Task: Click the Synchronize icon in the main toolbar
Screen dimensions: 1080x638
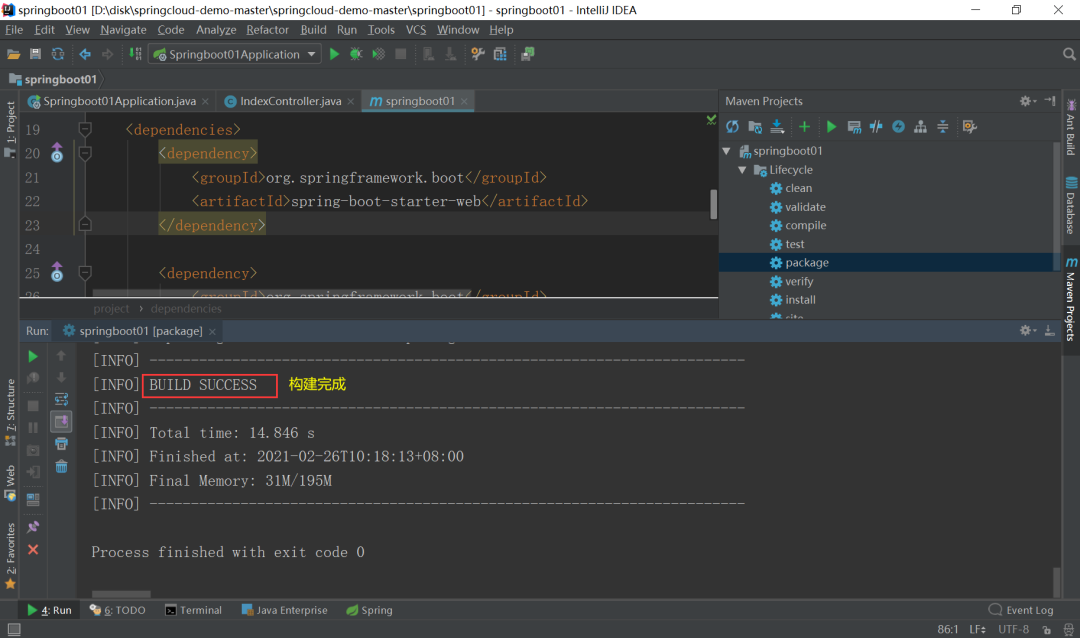Action: coord(58,54)
